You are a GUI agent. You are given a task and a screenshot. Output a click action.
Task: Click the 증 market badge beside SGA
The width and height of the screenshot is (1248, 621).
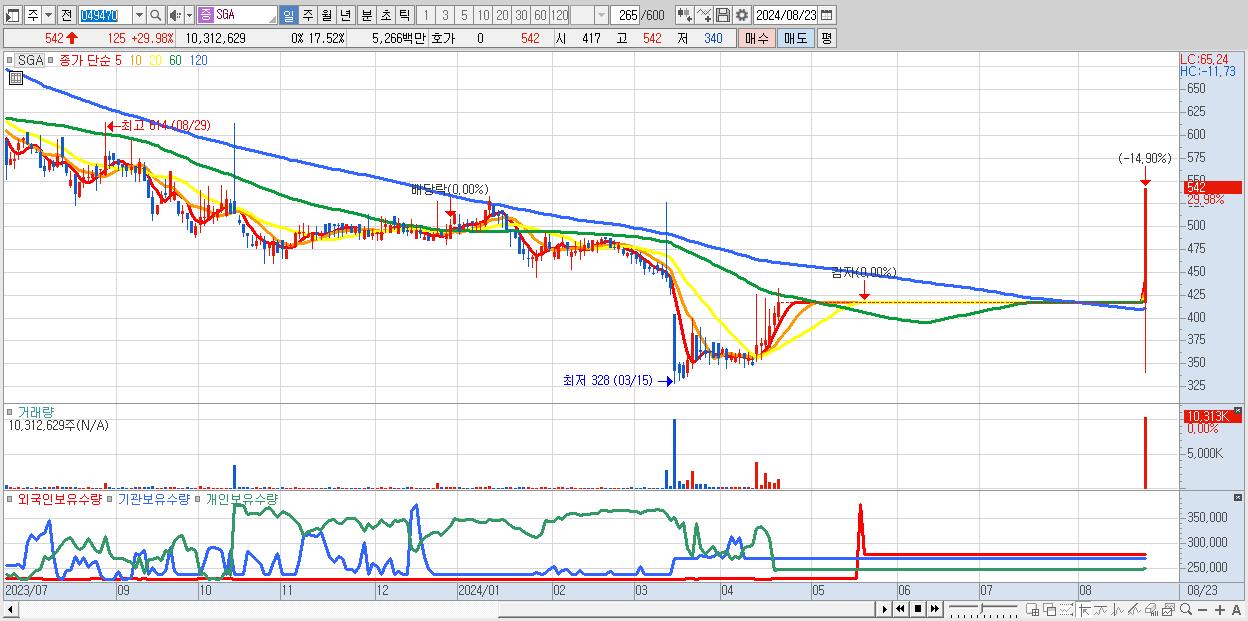coord(205,15)
